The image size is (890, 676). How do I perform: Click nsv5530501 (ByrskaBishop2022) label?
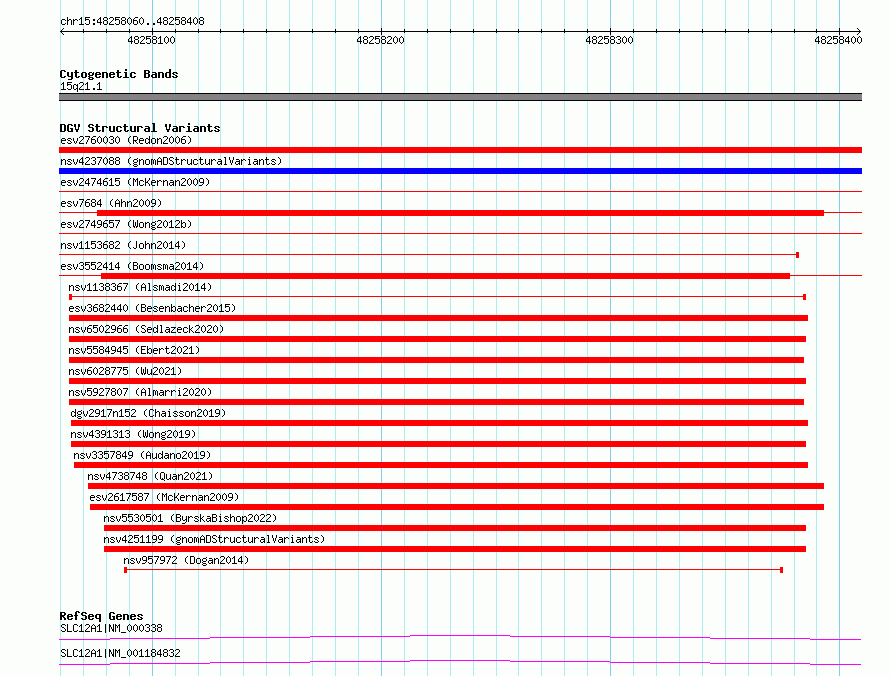(x=190, y=518)
